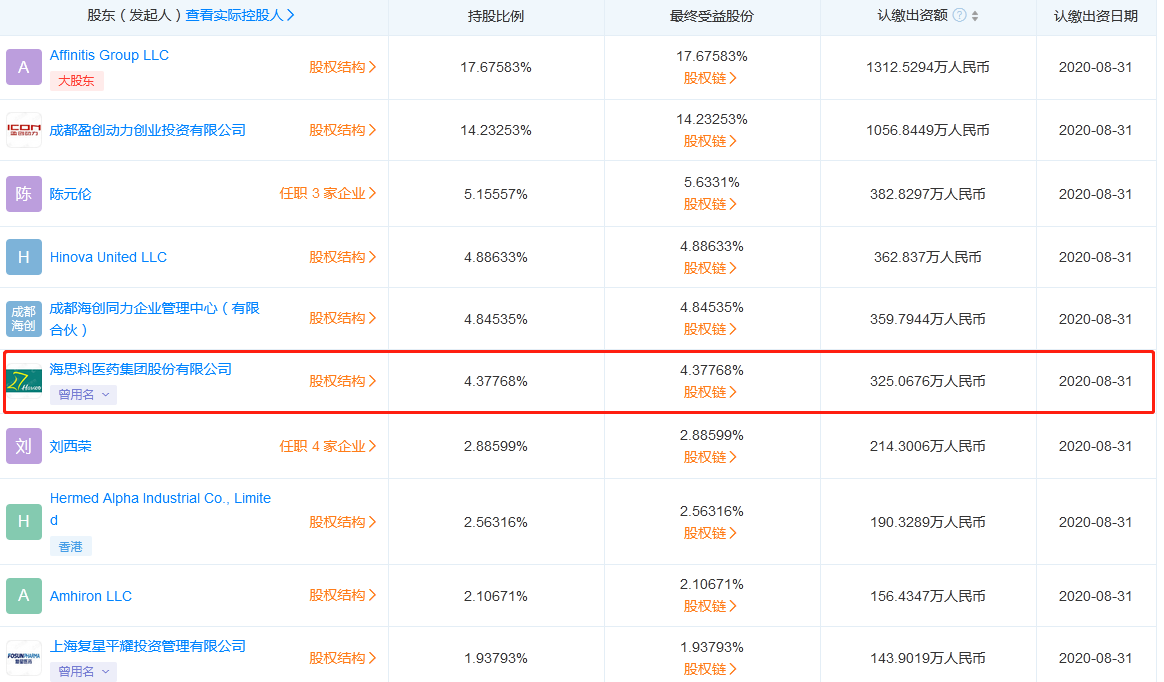Open 成都海创同力企业管理中心 link

coord(154,319)
